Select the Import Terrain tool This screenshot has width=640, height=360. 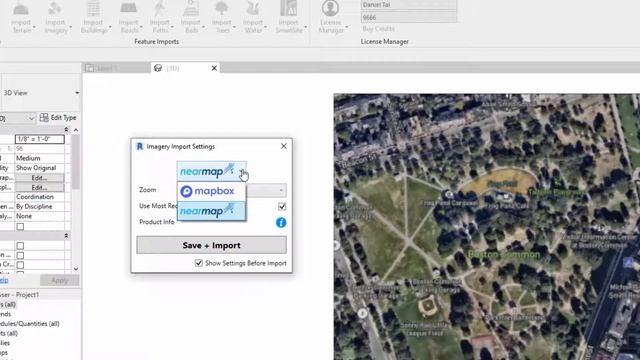(21, 17)
